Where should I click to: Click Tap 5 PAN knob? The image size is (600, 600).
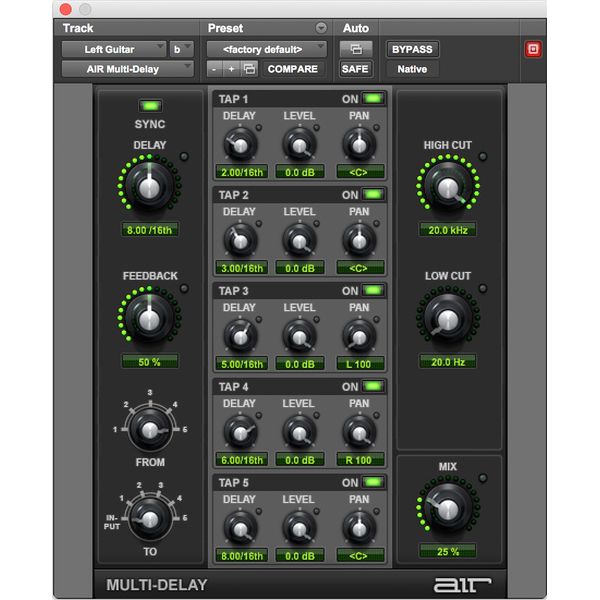click(x=359, y=529)
